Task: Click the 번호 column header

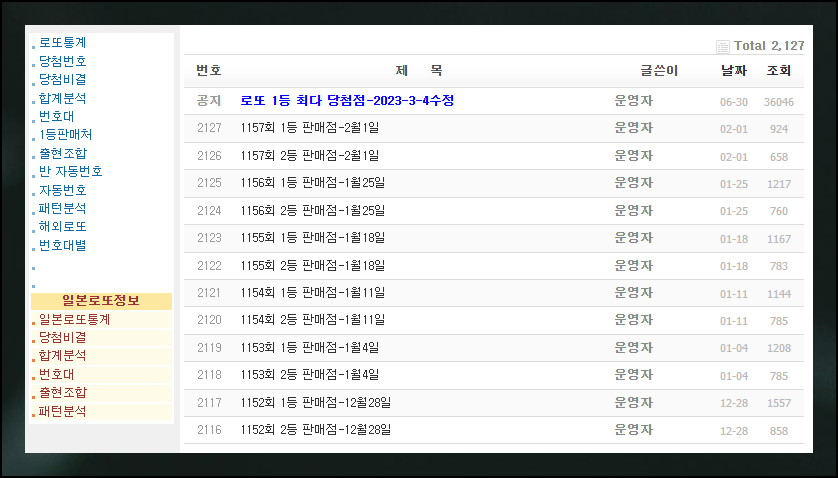Action: point(208,71)
